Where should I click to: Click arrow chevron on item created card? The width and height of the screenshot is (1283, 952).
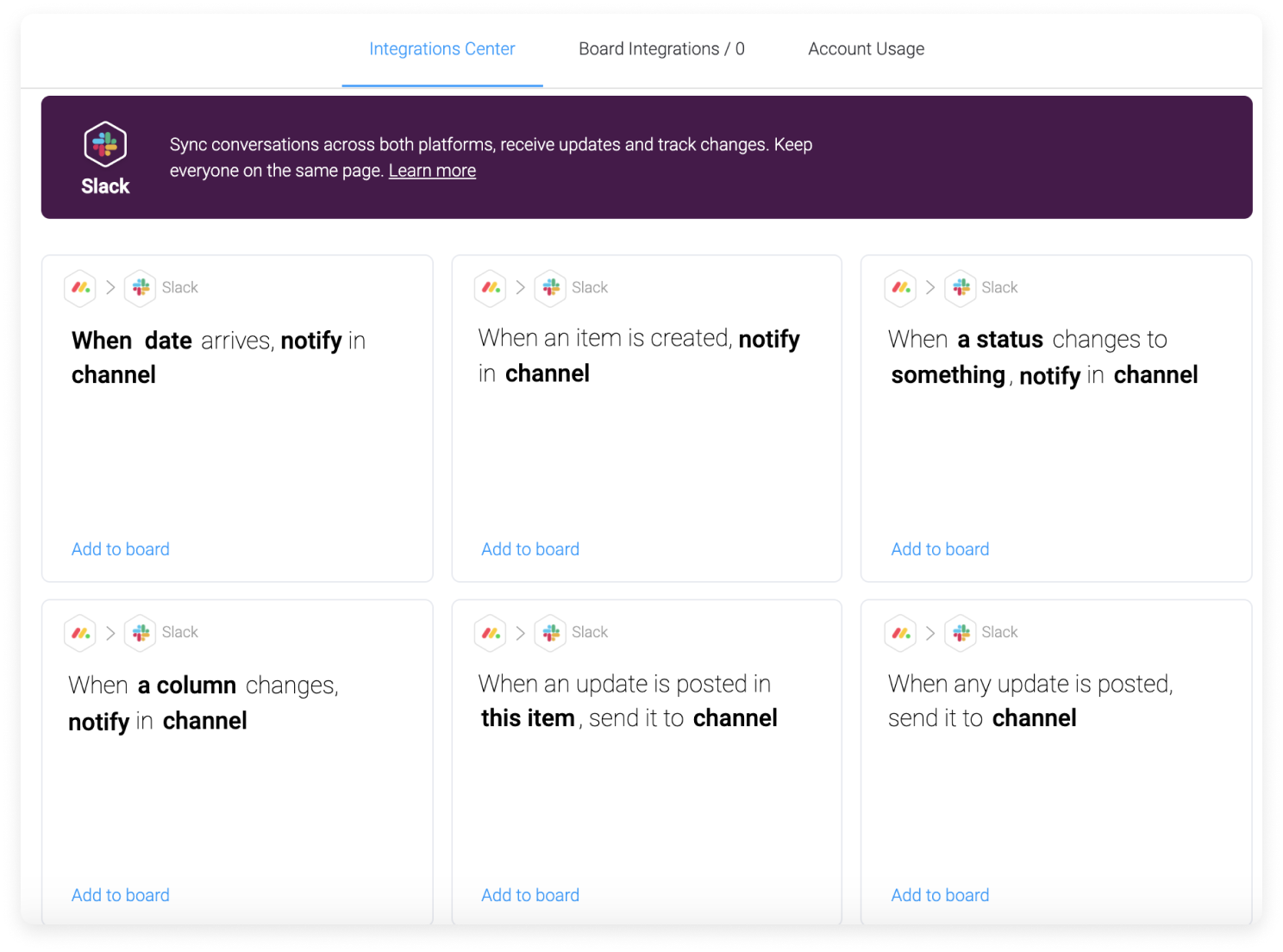click(521, 288)
